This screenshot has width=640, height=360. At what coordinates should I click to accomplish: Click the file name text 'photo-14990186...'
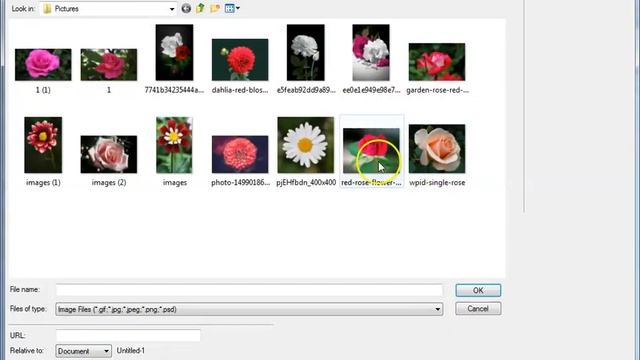pos(240,183)
